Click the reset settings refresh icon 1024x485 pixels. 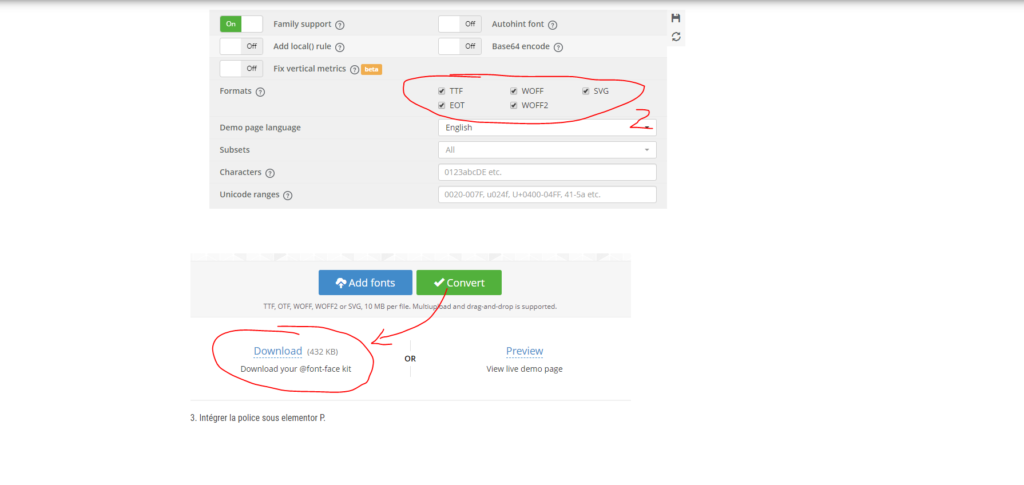tap(676, 37)
